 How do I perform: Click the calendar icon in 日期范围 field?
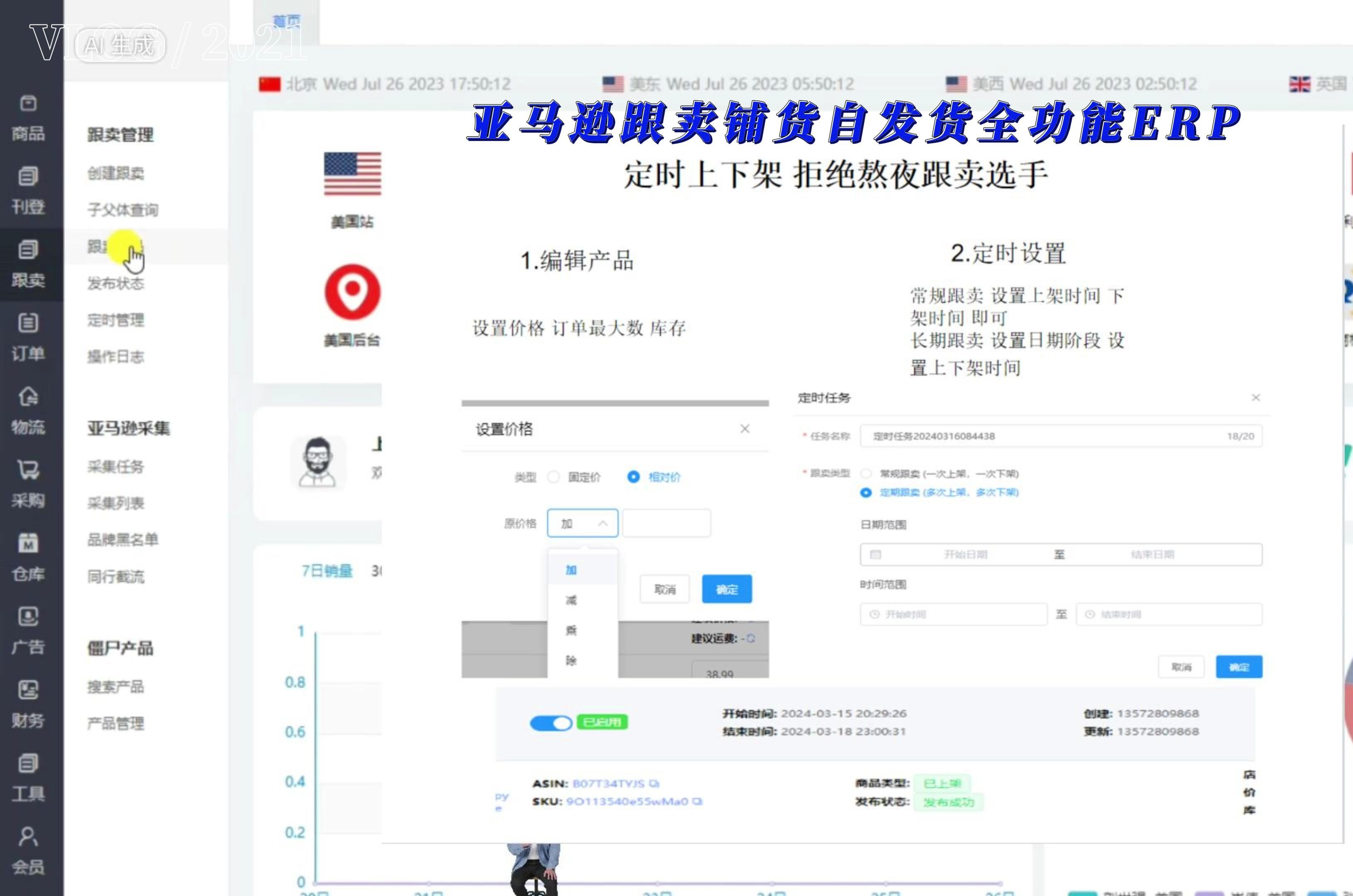(x=875, y=554)
